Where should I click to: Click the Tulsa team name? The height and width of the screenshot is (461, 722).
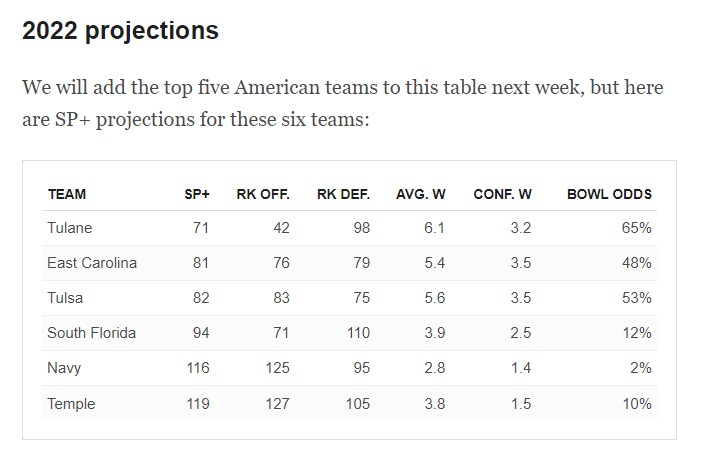coord(65,298)
